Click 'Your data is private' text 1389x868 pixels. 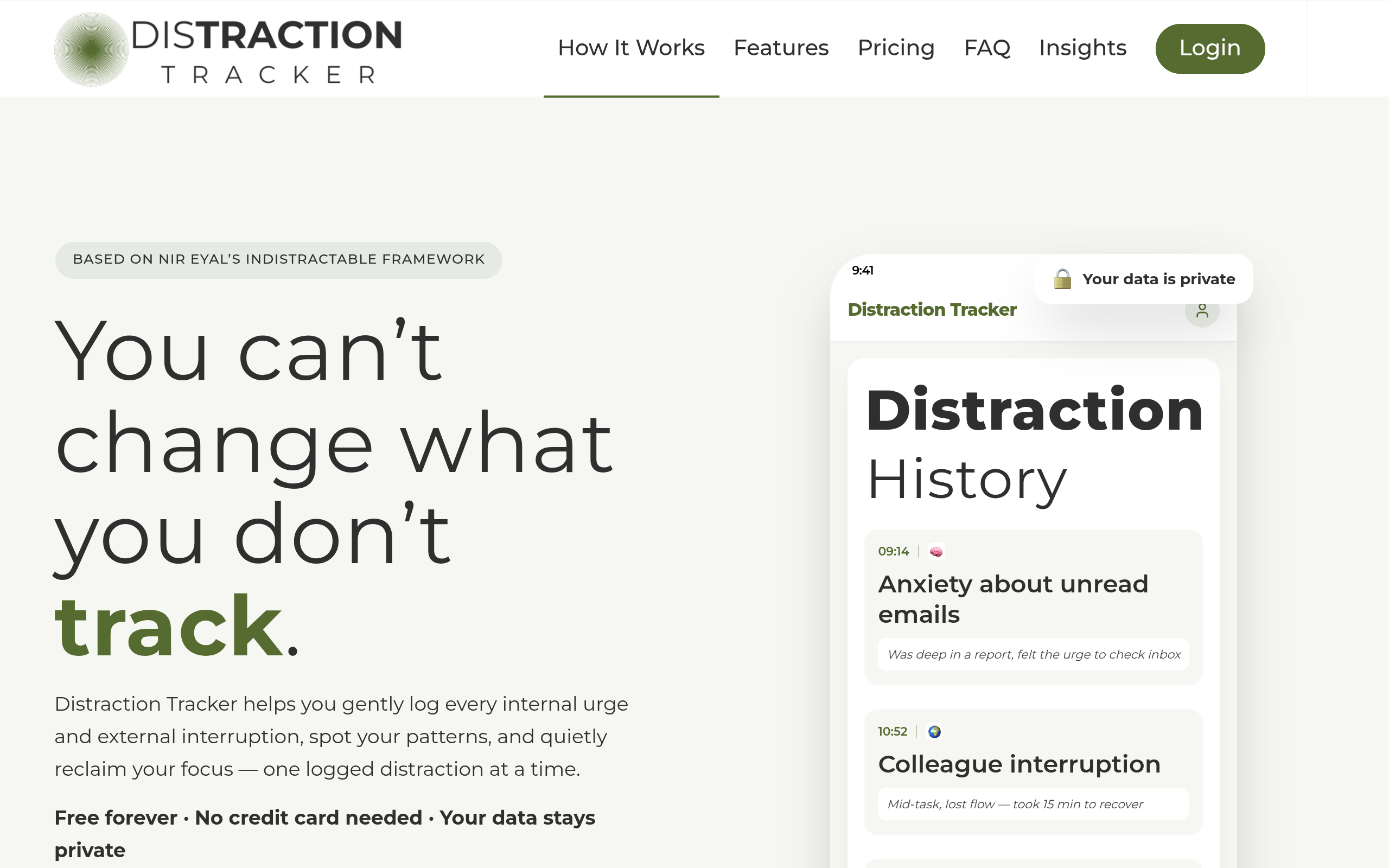1158,279
